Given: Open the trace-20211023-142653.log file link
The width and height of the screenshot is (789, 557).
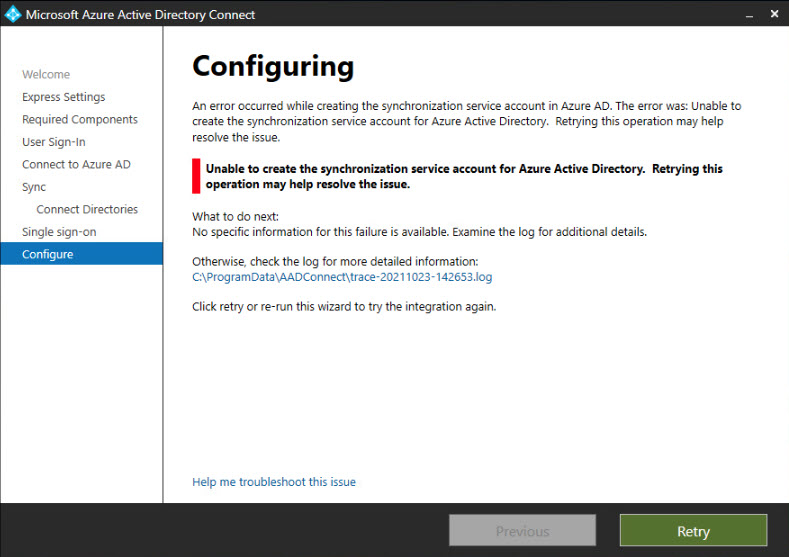Looking at the screenshot, I should tap(342, 277).
